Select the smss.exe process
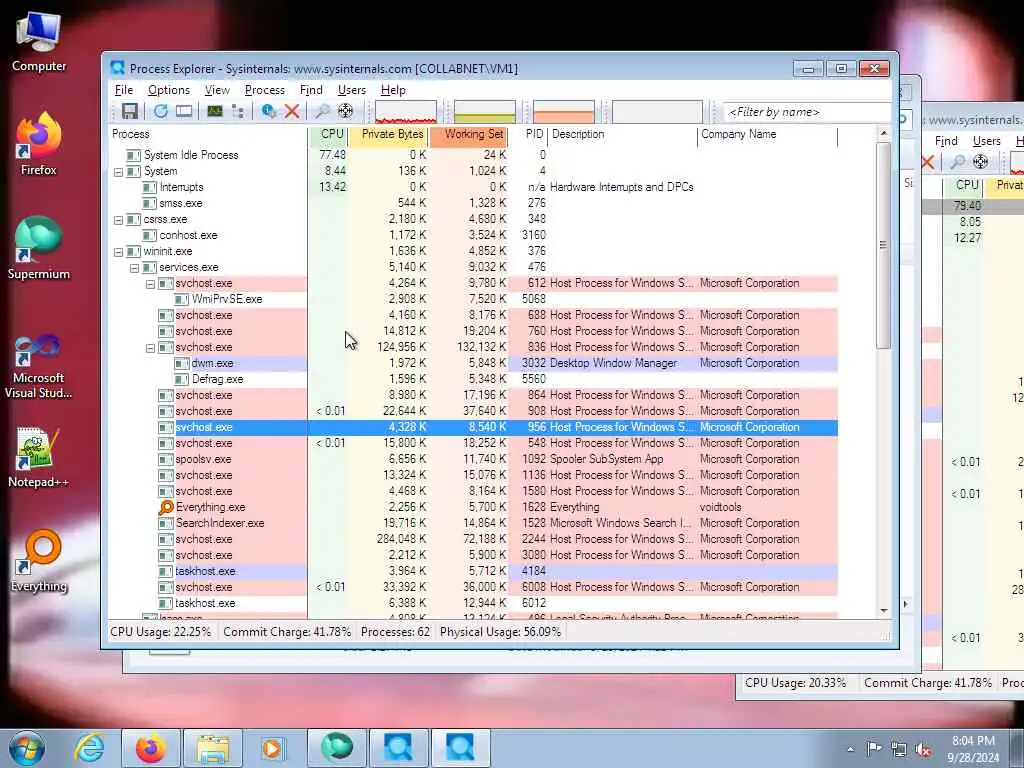 tap(473, 203)
